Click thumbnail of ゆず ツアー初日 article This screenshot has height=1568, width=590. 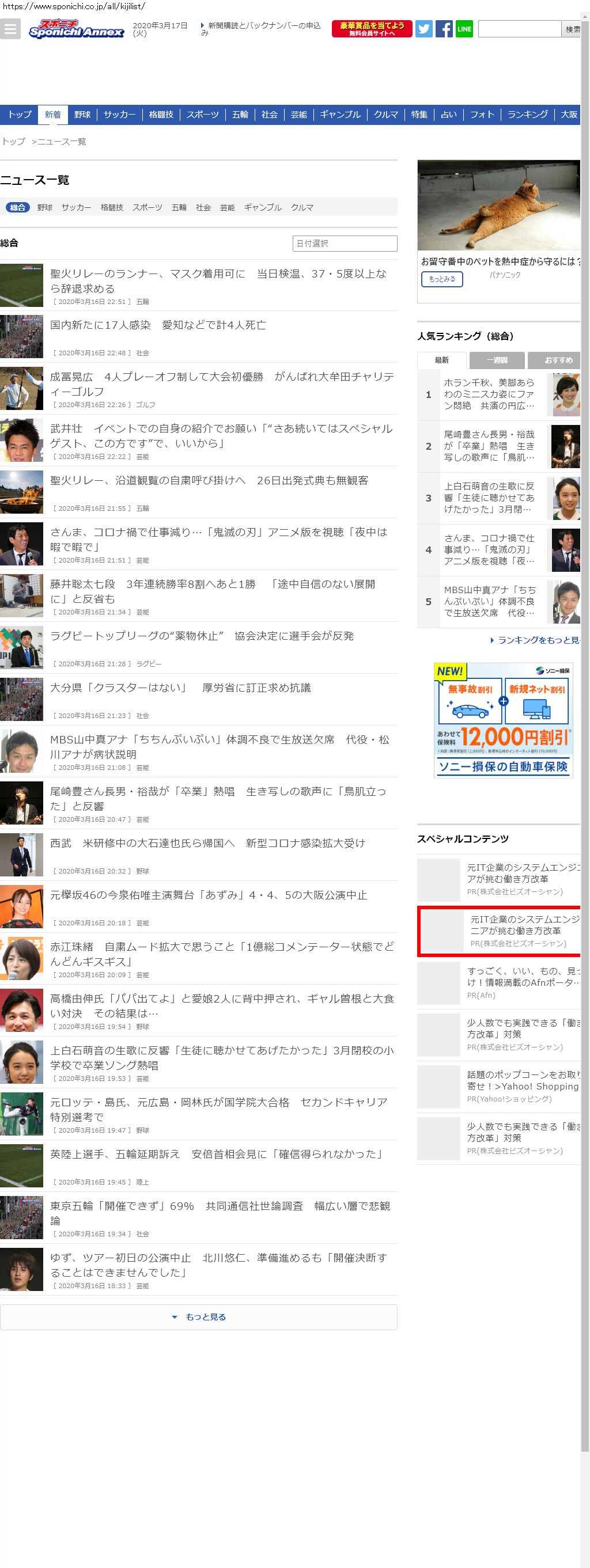pos(21,1269)
